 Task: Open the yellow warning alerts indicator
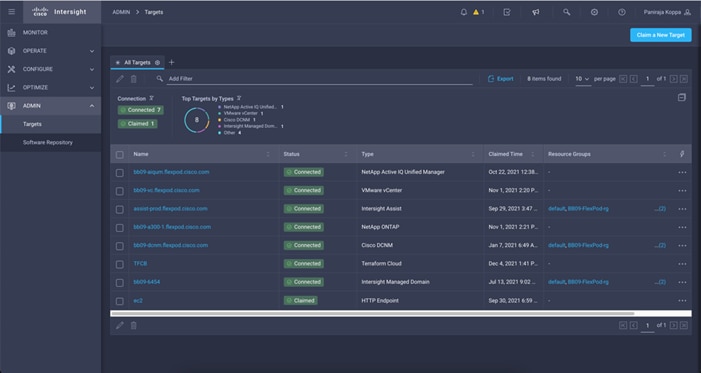point(478,12)
